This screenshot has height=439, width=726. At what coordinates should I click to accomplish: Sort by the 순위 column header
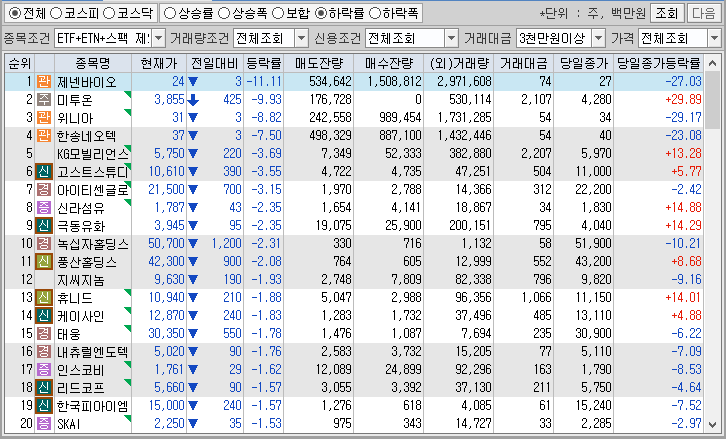coord(19,63)
